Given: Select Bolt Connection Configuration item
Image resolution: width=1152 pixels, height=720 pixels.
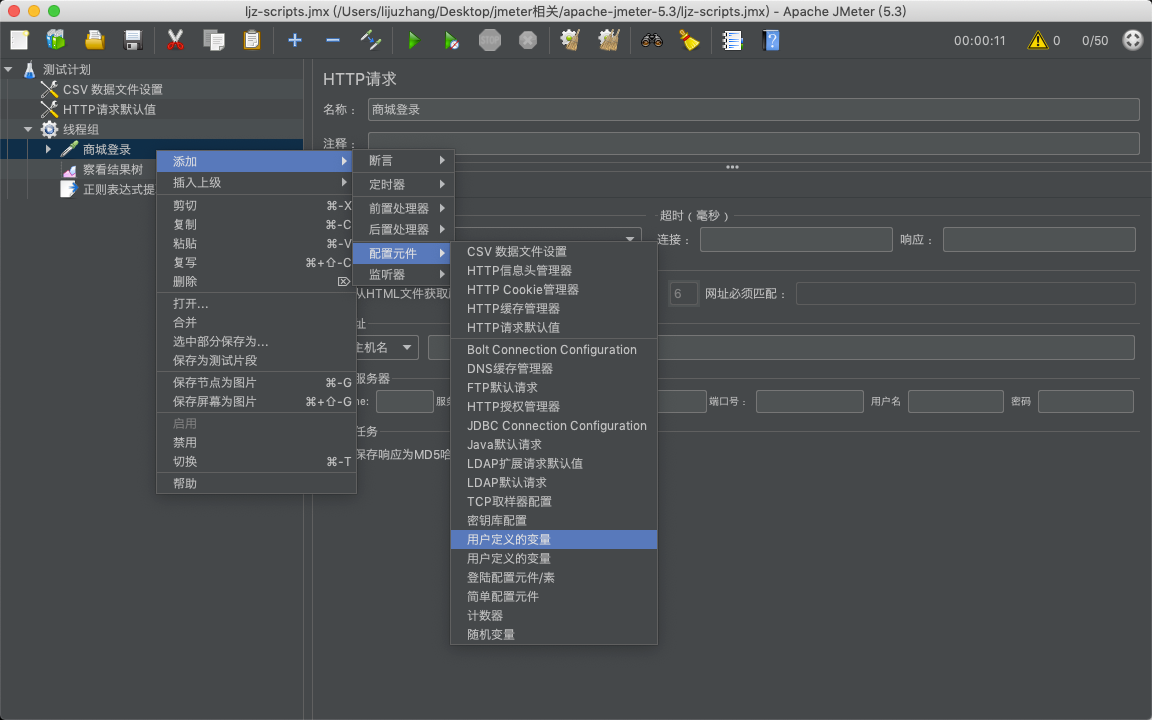Looking at the screenshot, I should tap(554, 350).
